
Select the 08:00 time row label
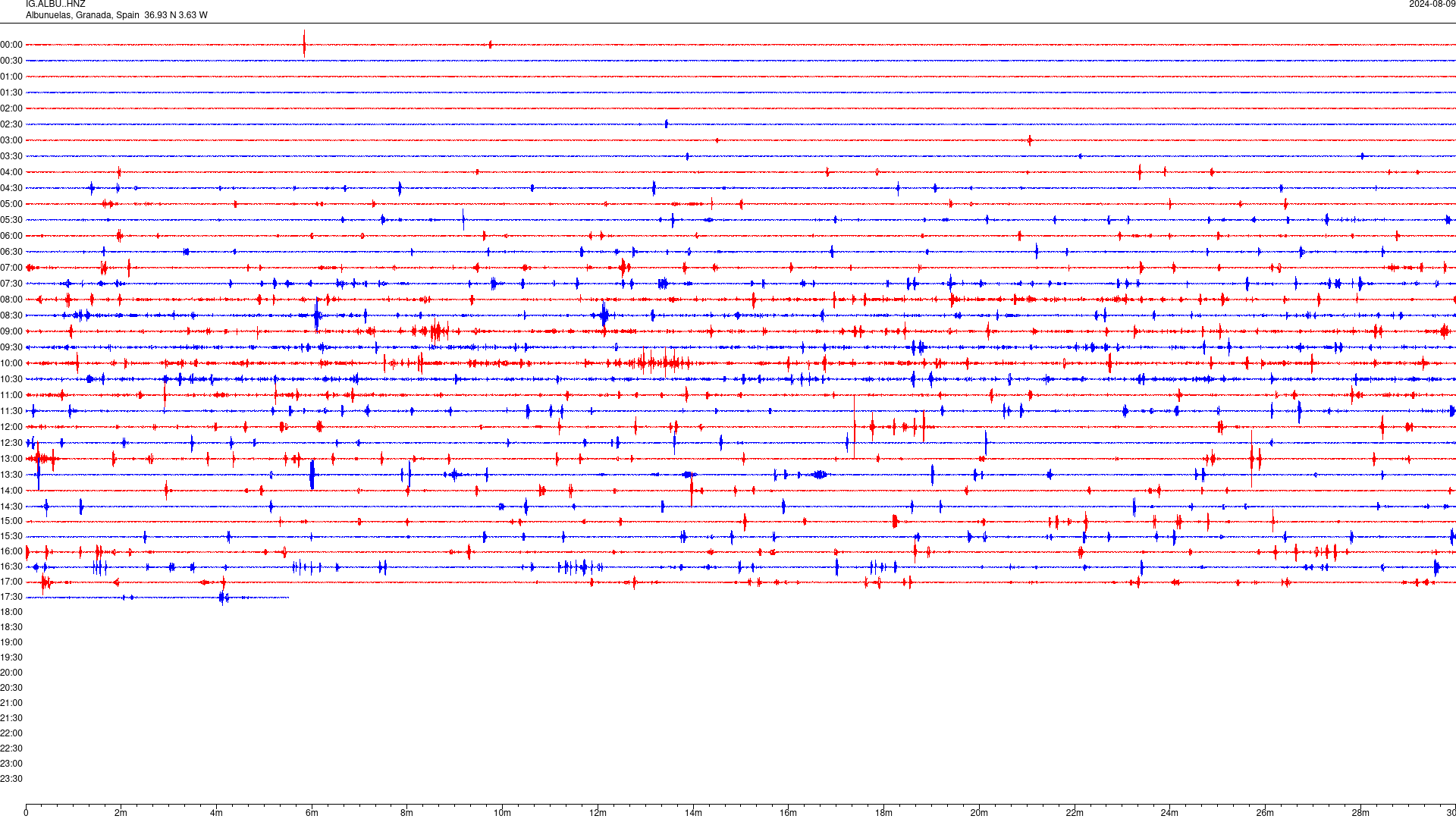[11, 300]
